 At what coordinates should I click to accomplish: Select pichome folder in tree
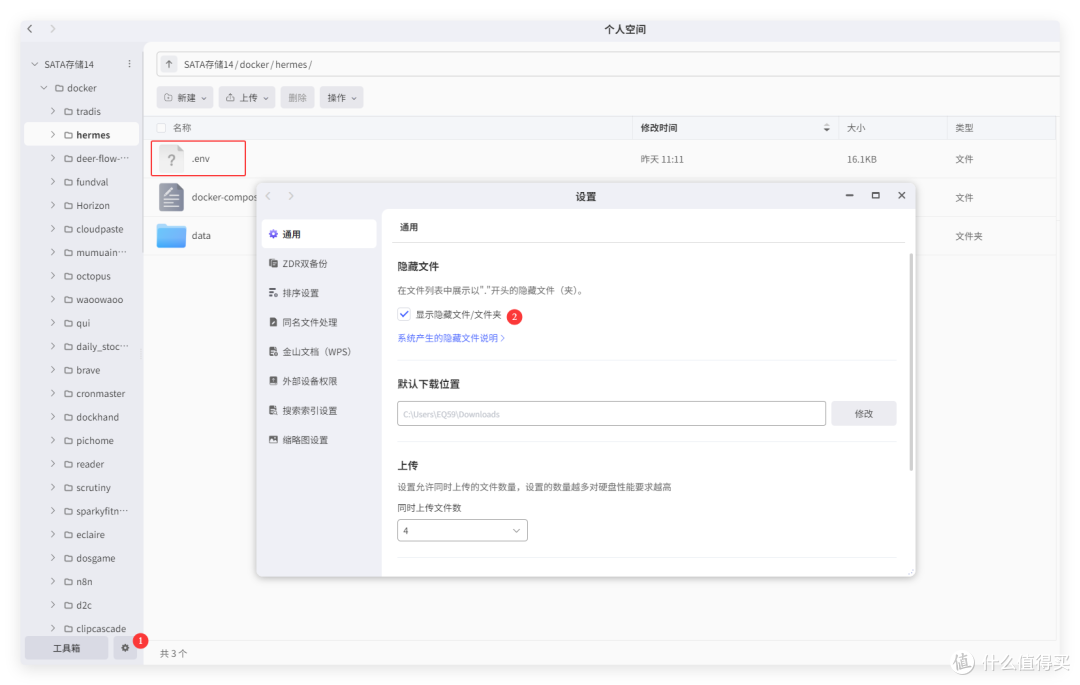point(95,441)
